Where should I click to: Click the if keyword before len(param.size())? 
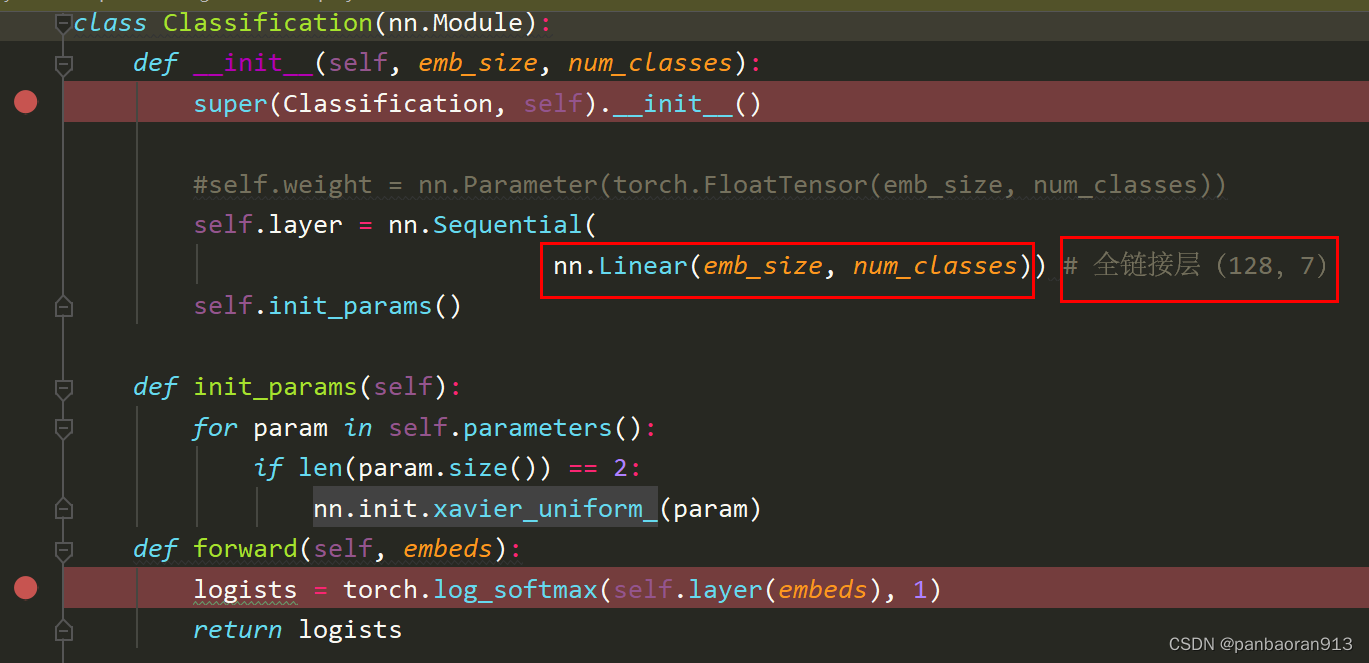click(269, 467)
